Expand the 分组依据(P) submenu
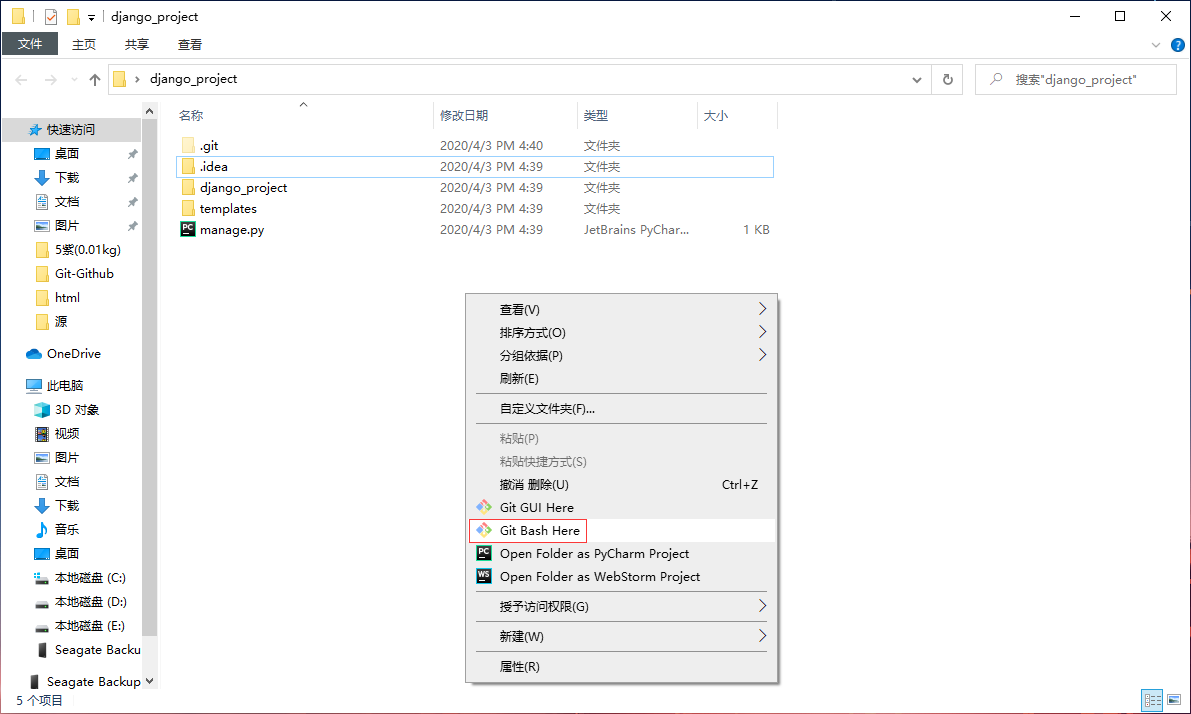This screenshot has height=714, width=1191. pos(763,355)
